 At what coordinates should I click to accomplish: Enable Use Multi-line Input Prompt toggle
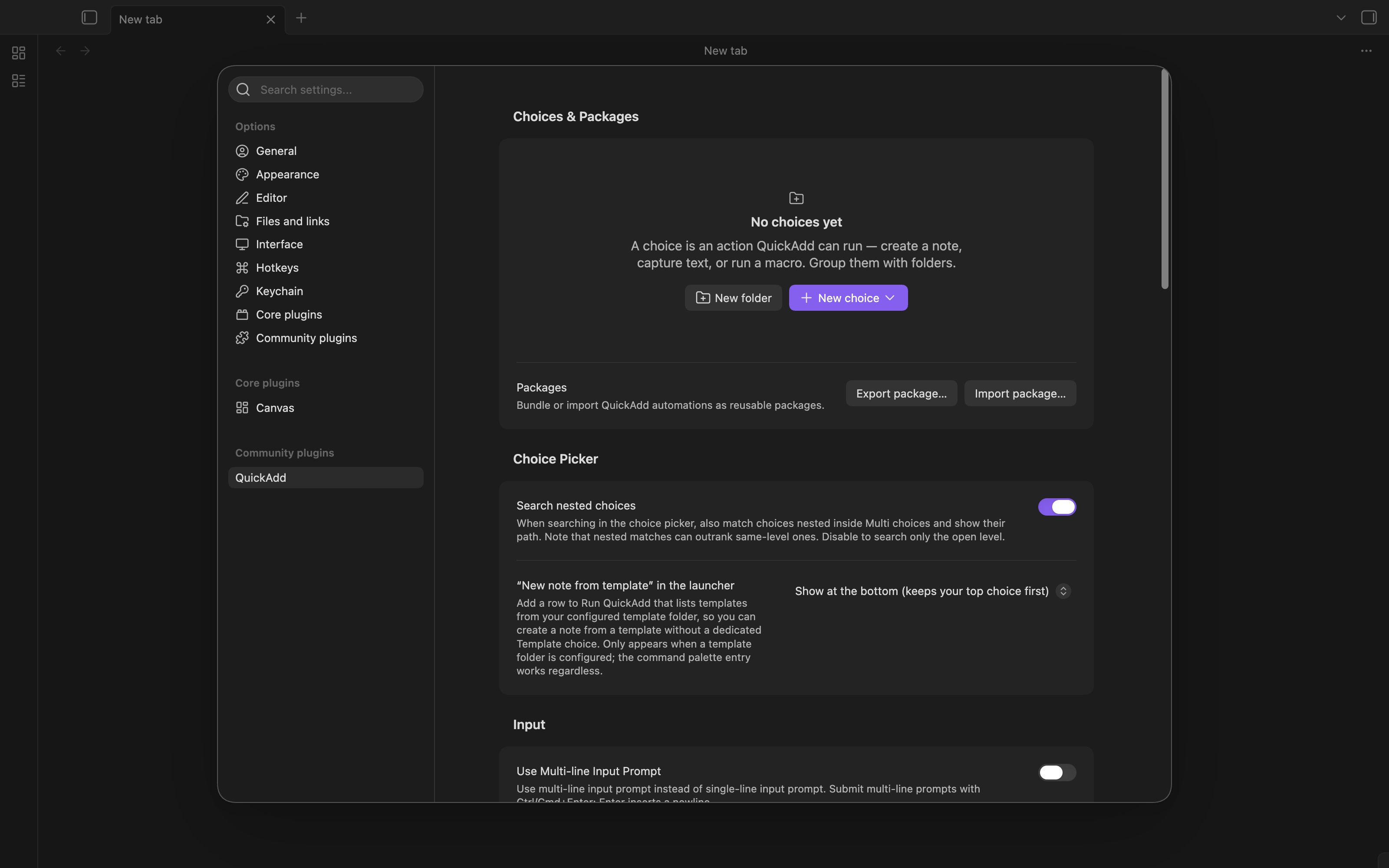tap(1057, 773)
